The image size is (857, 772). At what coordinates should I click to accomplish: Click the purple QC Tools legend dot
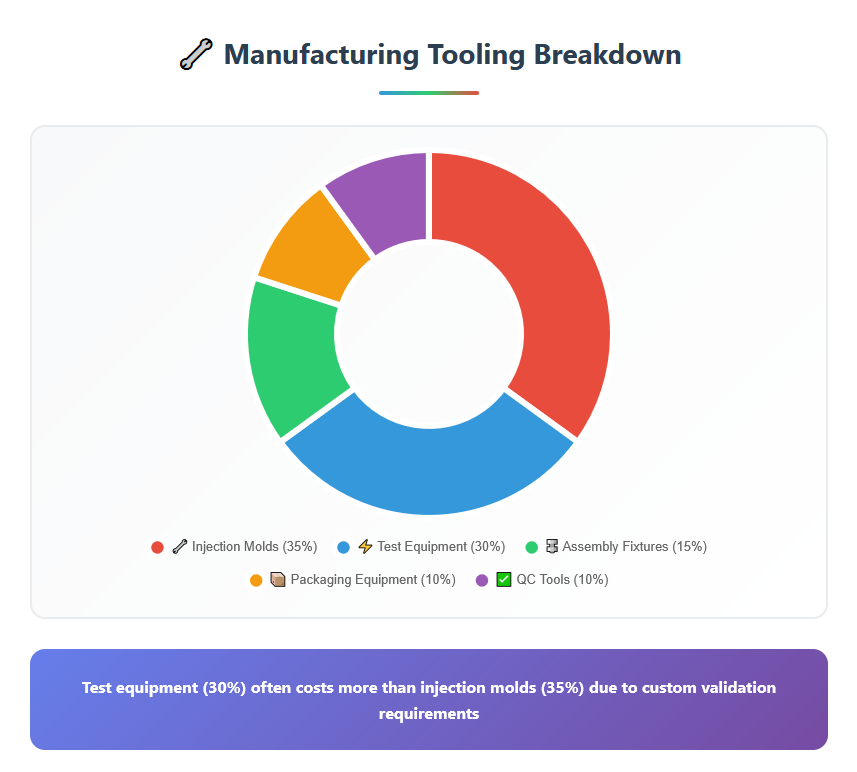pyautogui.click(x=482, y=580)
